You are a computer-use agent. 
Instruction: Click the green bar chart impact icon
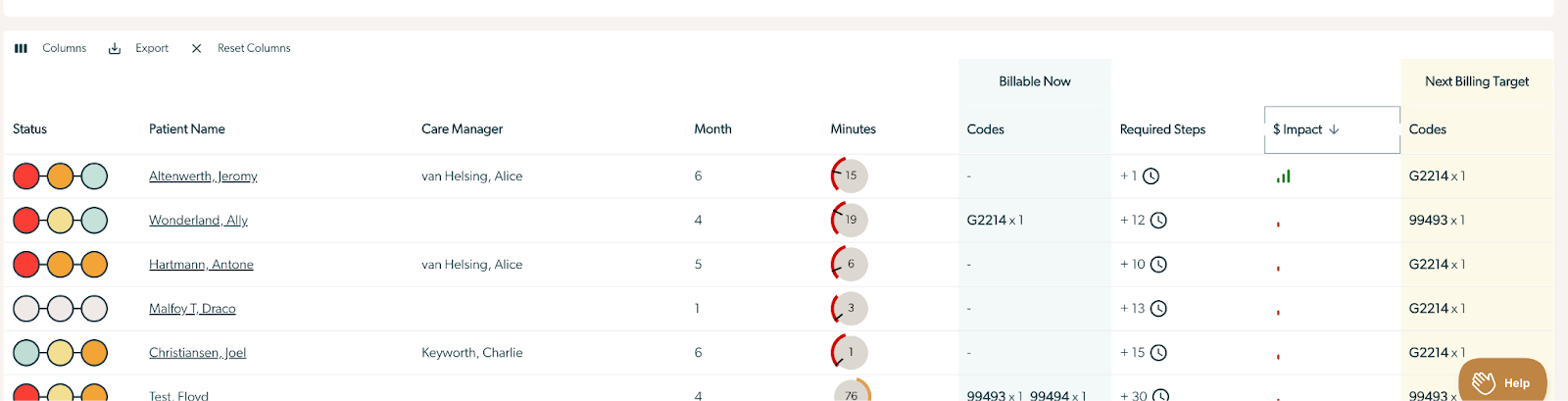[x=1283, y=176]
